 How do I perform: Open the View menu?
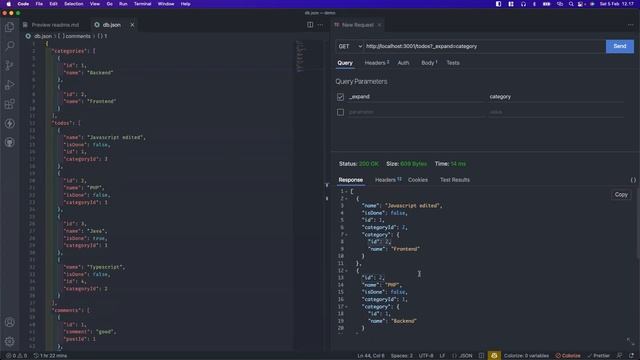click(x=95, y=4)
